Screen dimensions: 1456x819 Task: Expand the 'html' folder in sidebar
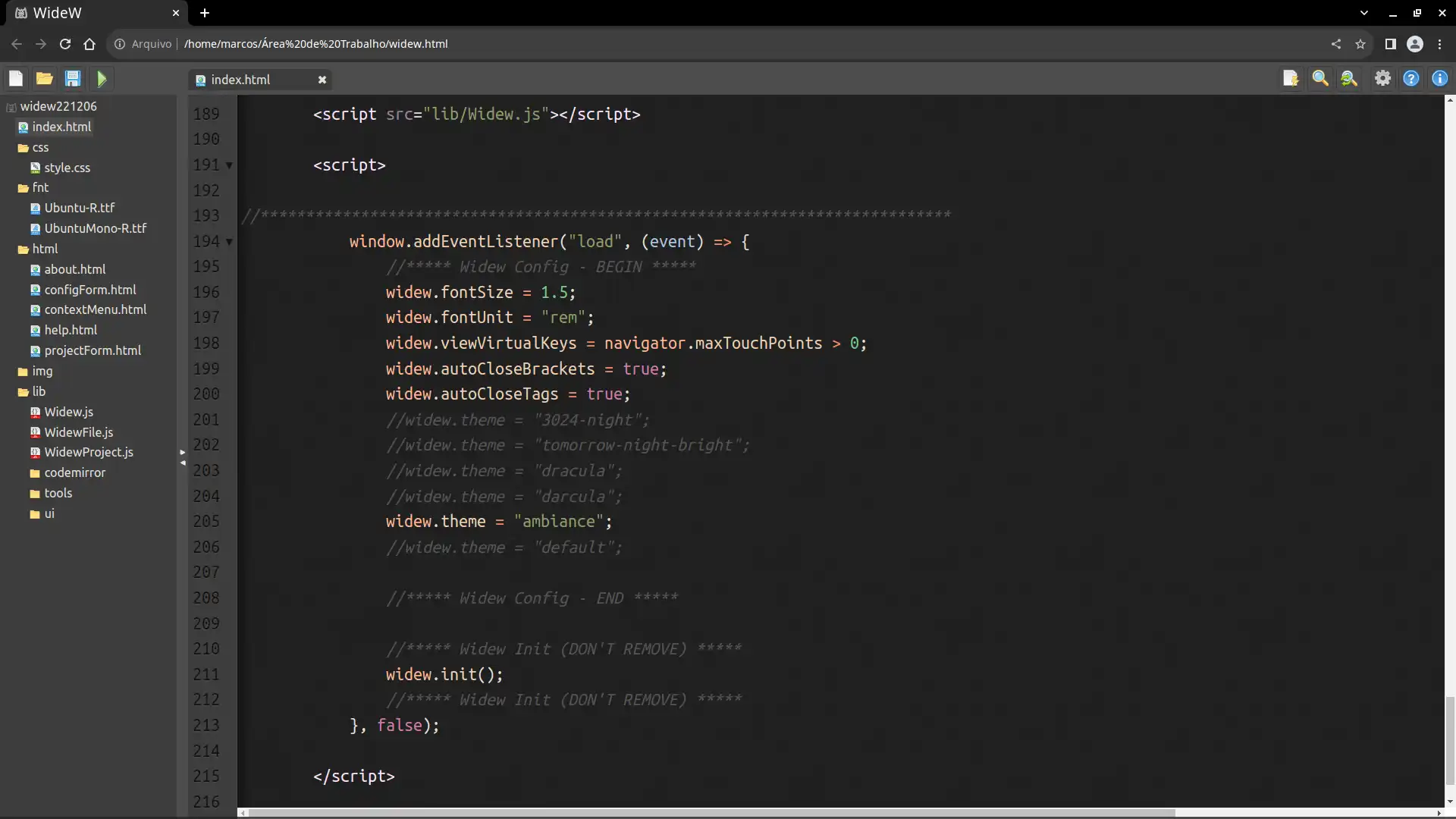tap(44, 248)
